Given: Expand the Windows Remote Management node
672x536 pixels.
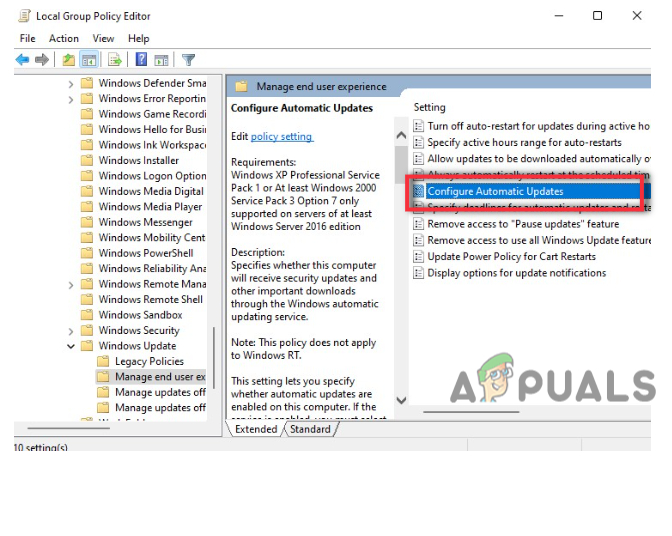Looking at the screenshot, I should click(71, 285).
